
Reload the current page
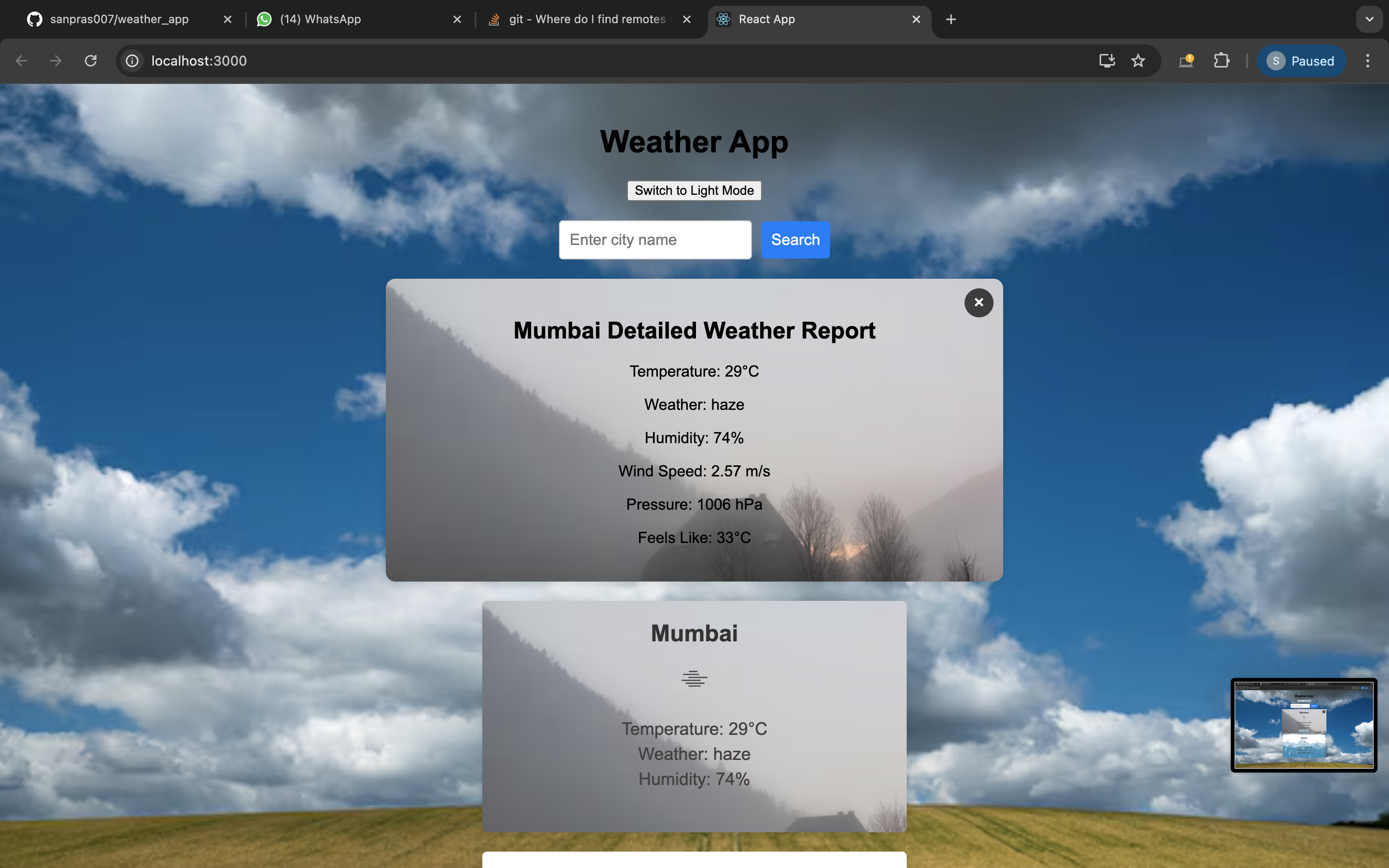(90, 60)
